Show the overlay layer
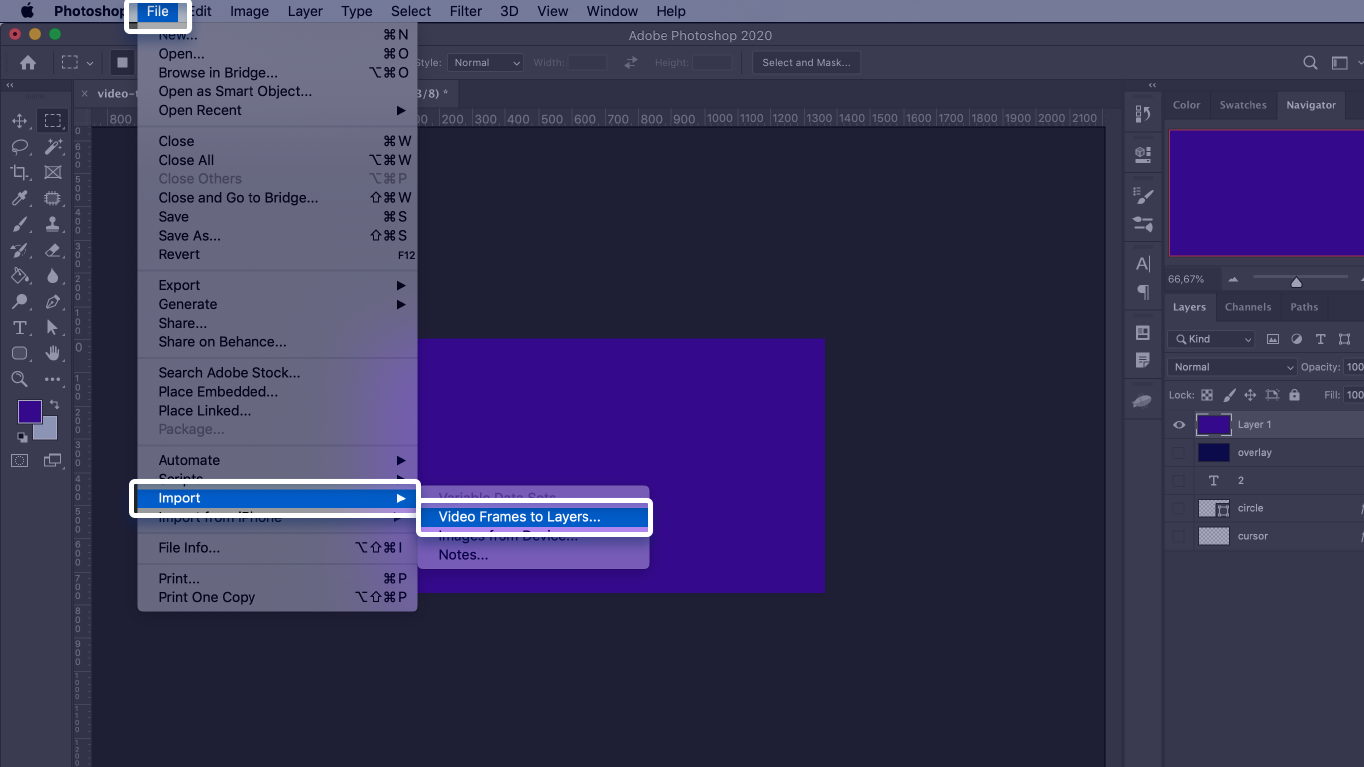This screenshot has width=1364, height=767. click(1179, 453)
